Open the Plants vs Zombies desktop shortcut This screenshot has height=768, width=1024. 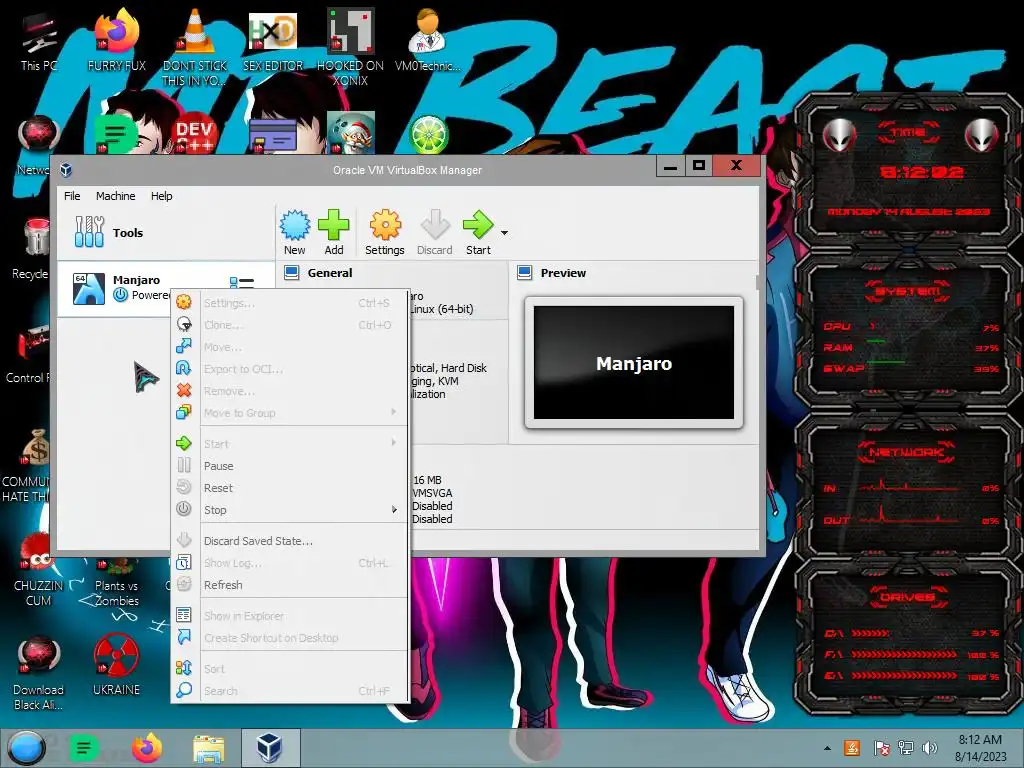117,583
